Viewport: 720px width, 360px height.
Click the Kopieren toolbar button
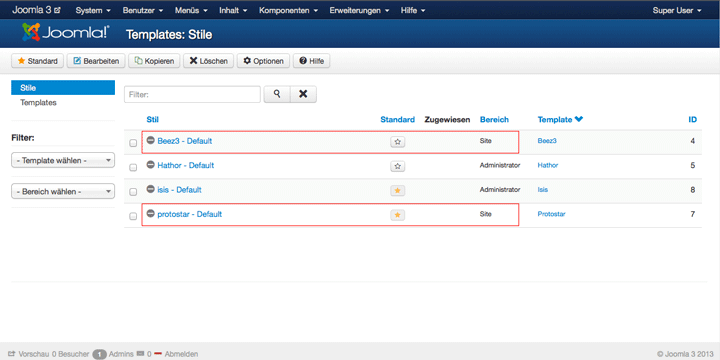click(154, 61)
